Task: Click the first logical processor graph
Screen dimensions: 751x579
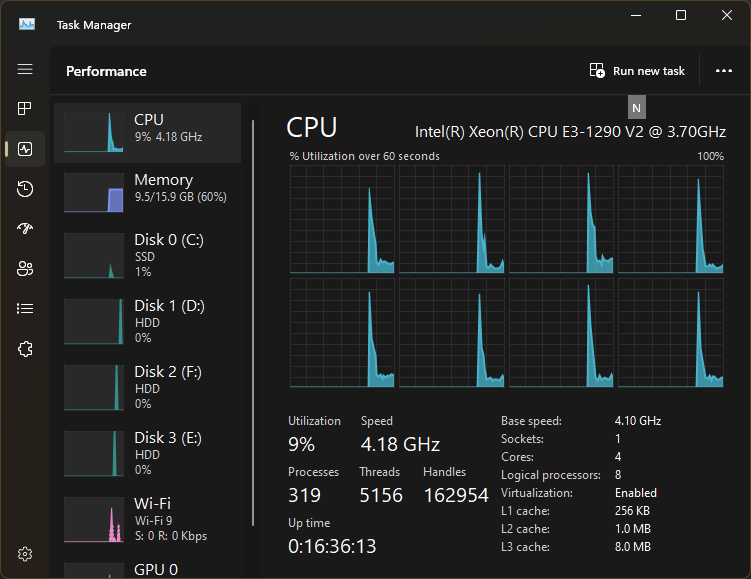Action: coord(342,219)
